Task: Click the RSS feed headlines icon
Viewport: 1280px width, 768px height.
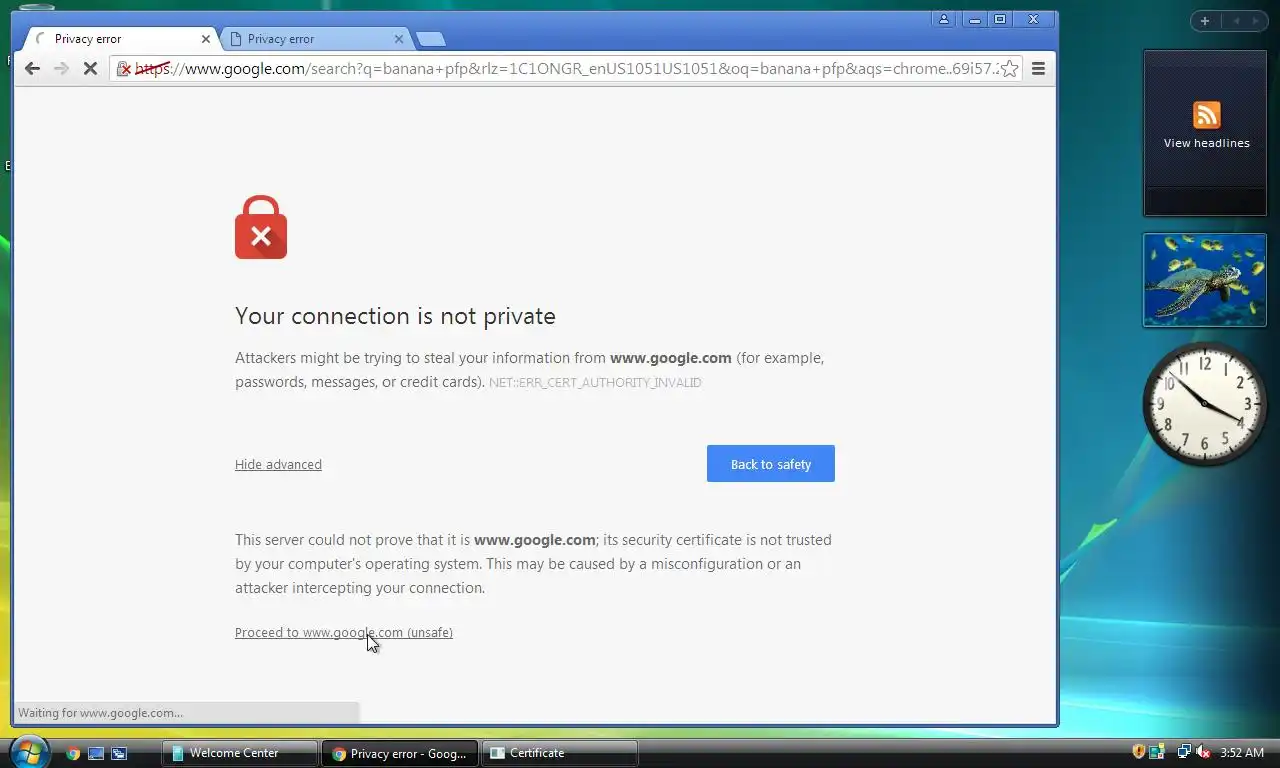Action: 1206,114
